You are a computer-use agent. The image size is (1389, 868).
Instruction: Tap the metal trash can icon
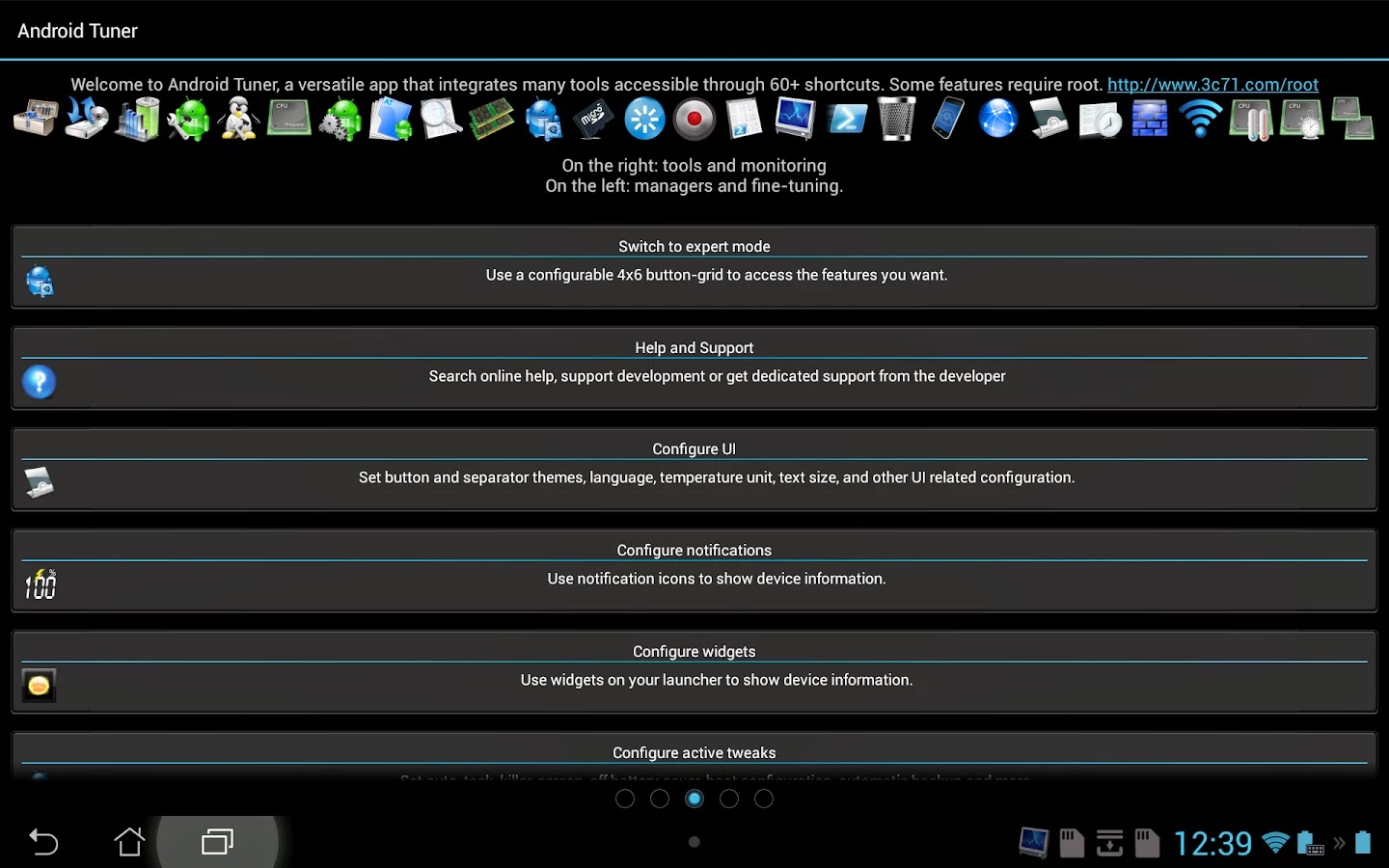(897, 120)
